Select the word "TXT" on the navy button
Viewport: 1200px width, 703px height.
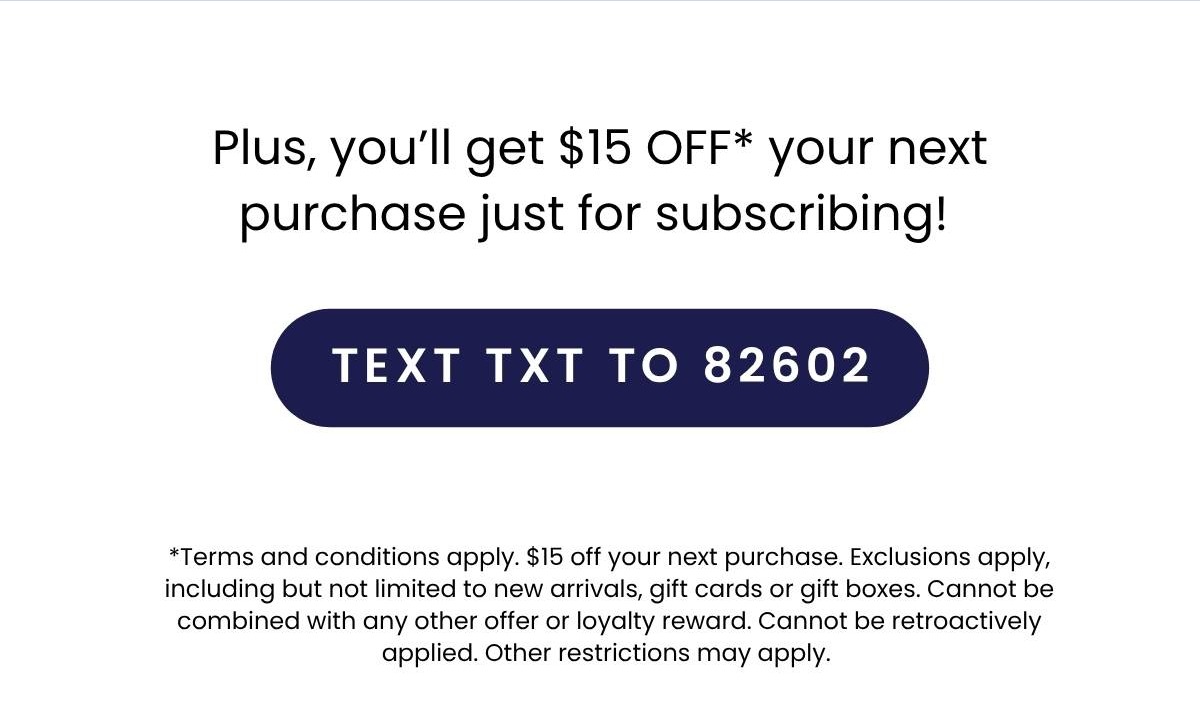pos(535,366)
